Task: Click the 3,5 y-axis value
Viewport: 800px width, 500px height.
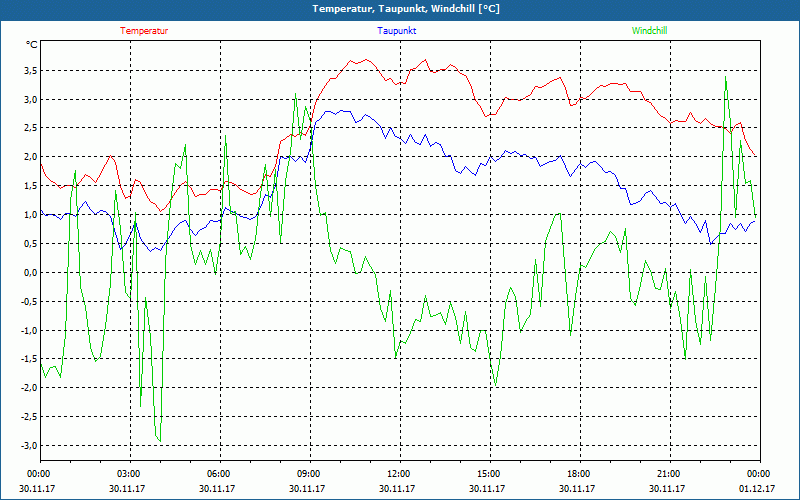Action: click(x=31, y=70)
